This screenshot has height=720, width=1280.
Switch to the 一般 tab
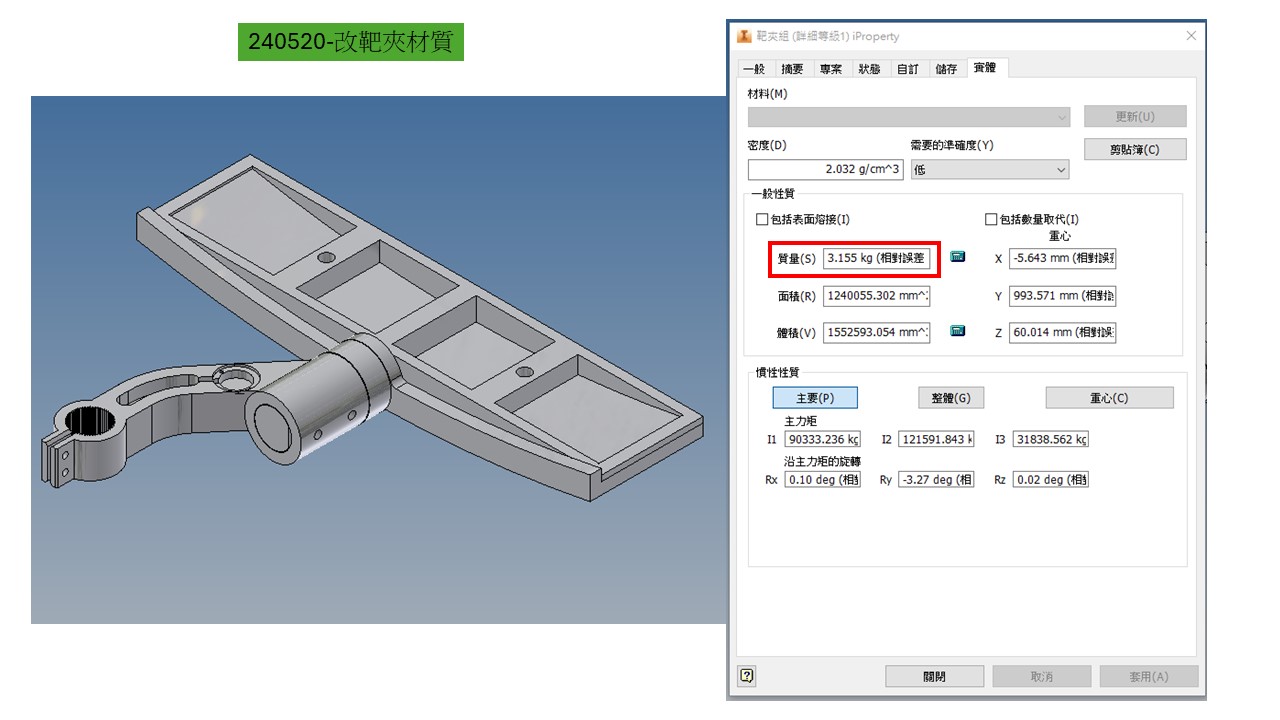click(754, 69)
